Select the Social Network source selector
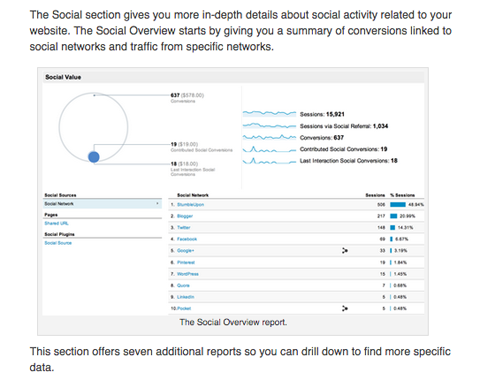The width and height of the screenshot is (480, 380). [x=102, y=204]
